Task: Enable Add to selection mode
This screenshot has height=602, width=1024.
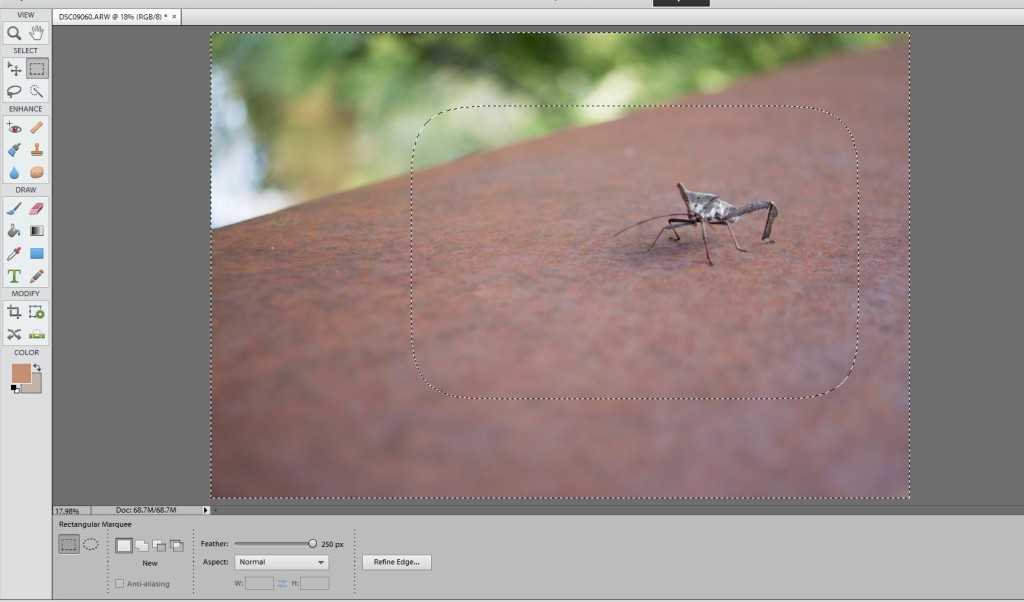Action: click(141, 545)
